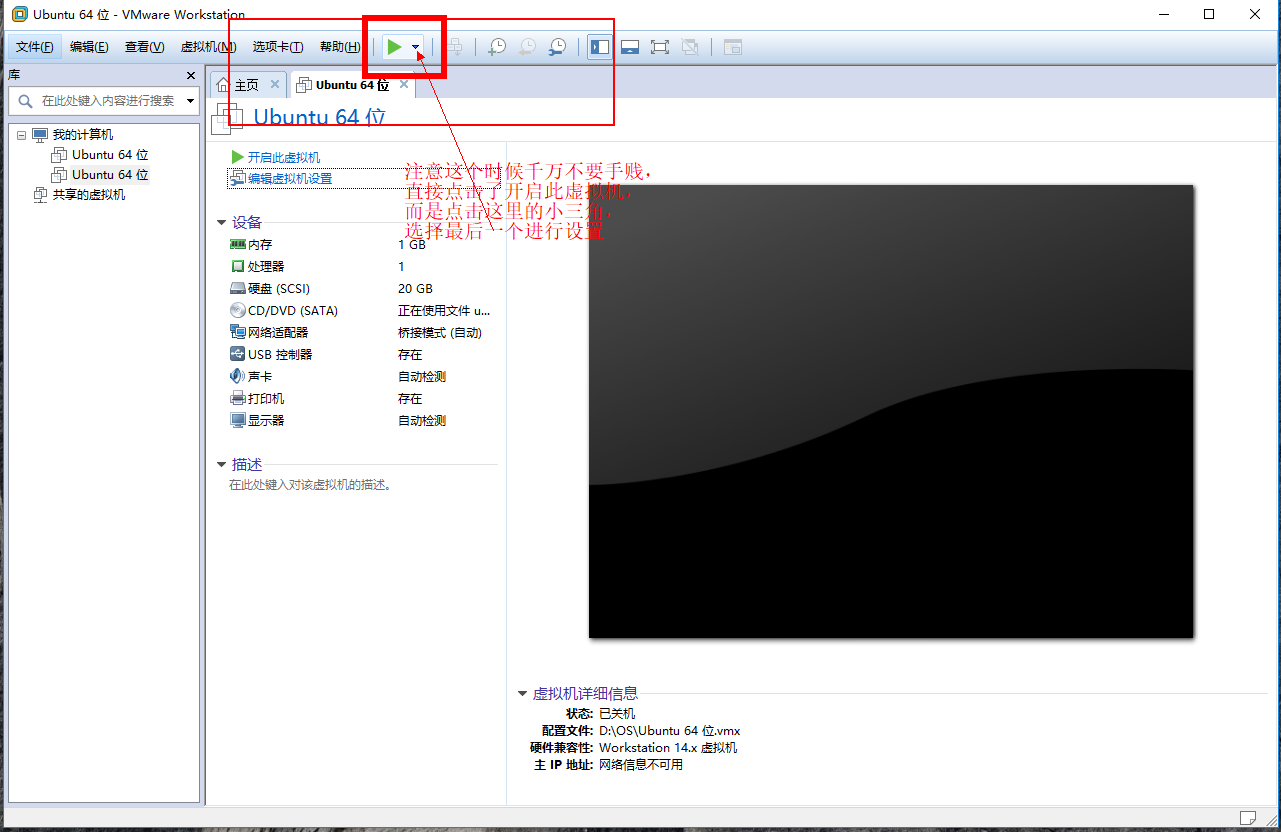
Task: Select 我的计算机 in the library tree
Action: click(83, 135)
